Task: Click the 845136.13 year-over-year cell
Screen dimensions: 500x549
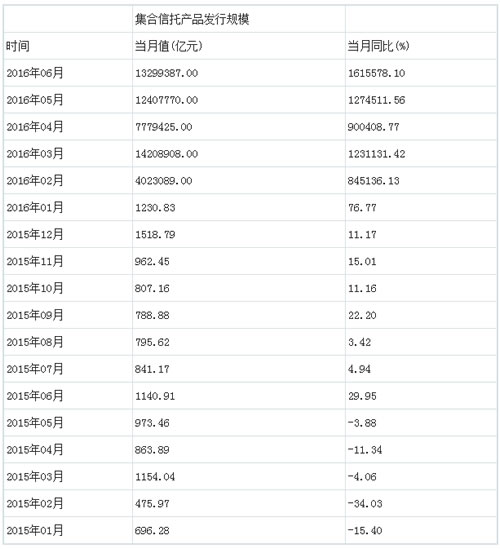Action: 374,181
